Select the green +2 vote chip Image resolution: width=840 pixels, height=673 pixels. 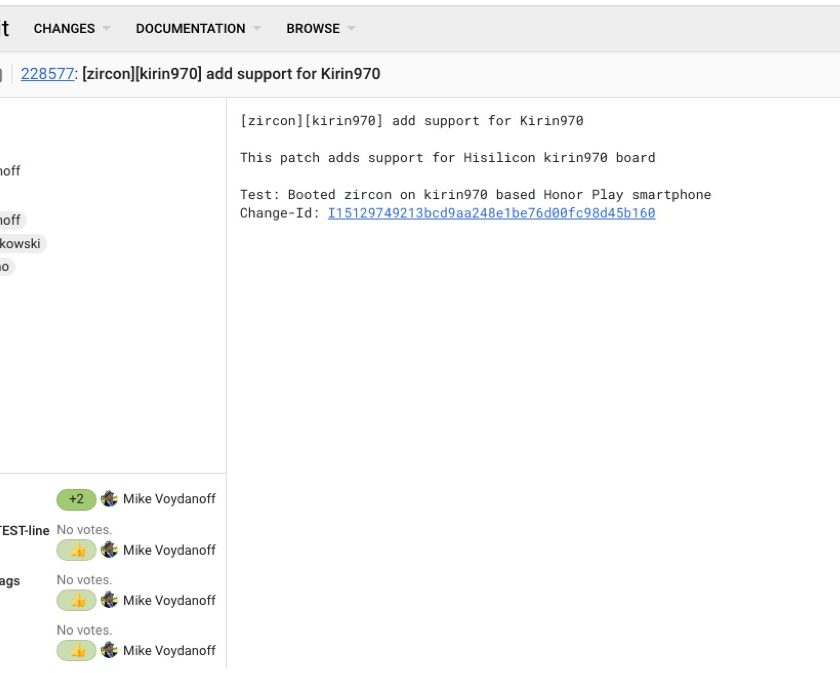(77, 499)
